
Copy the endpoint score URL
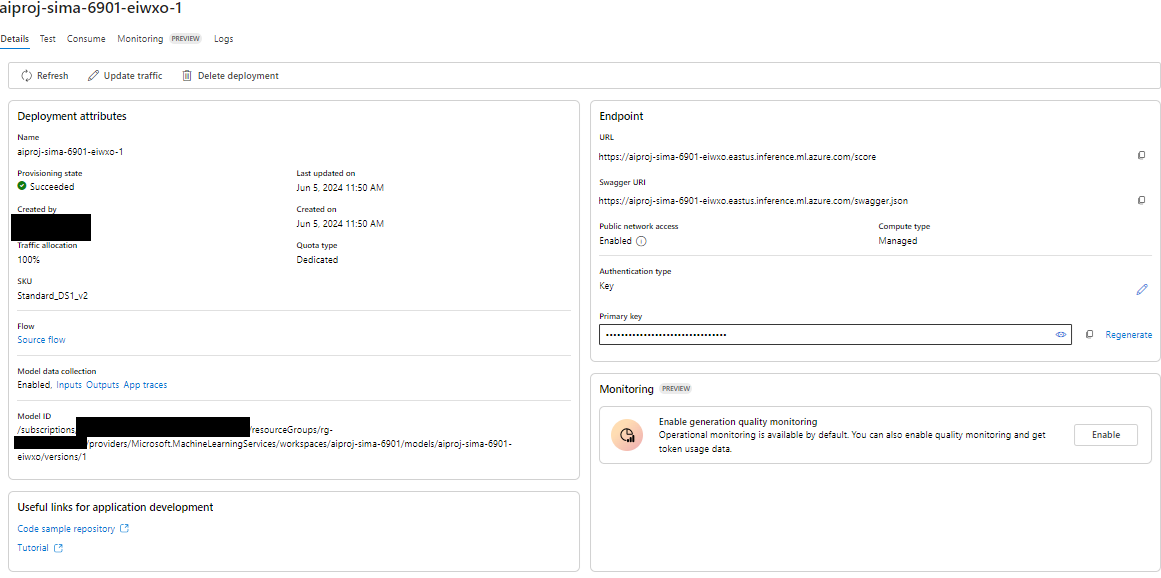(x=1141, y=155)
